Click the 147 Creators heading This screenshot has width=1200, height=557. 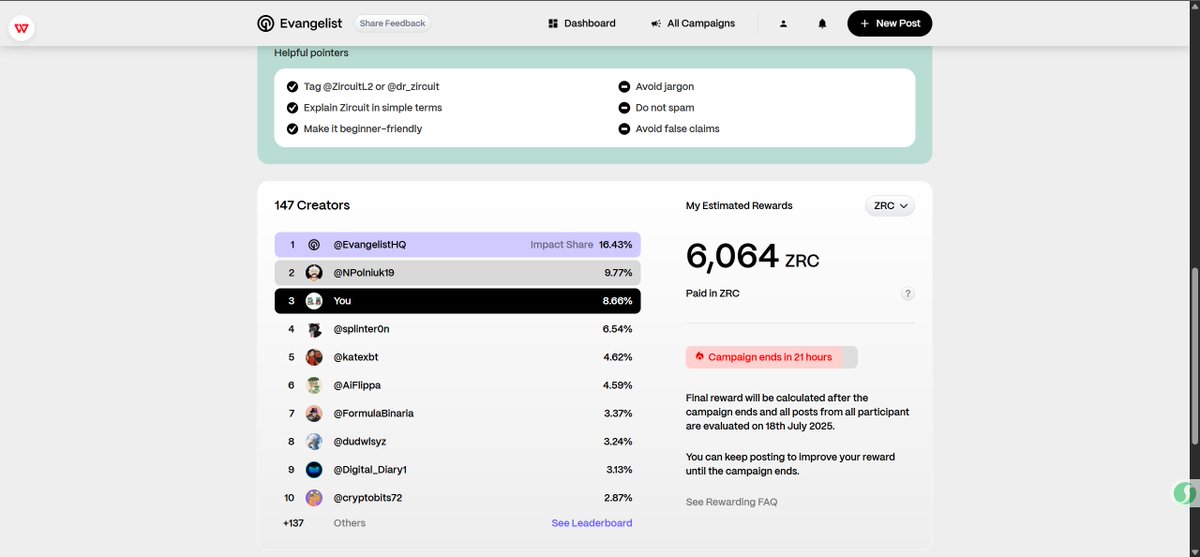pos(312,205)
